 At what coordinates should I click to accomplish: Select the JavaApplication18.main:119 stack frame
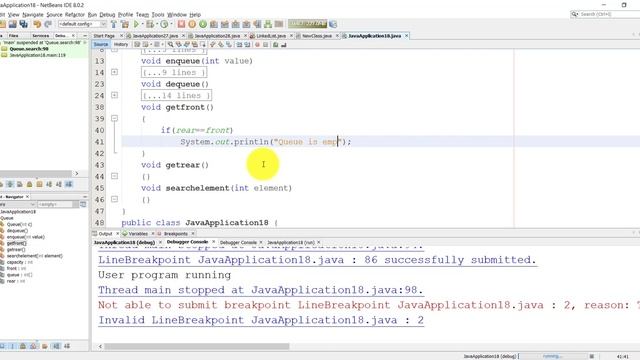point(37,55)
